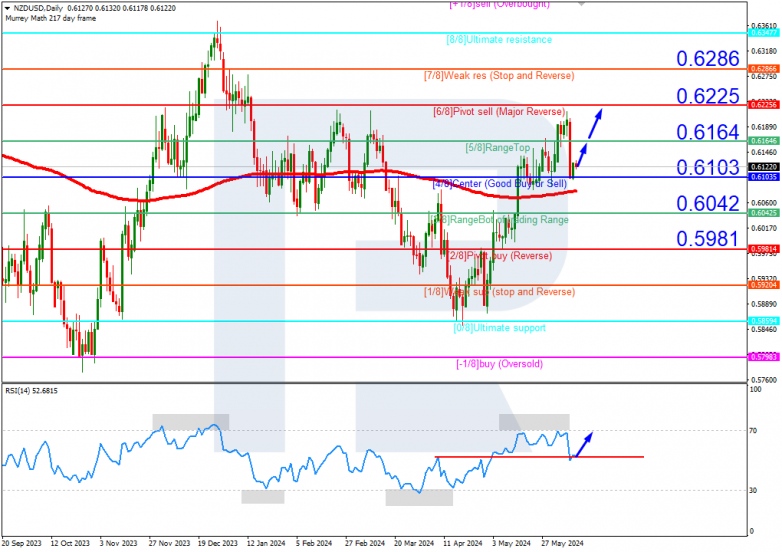Viewport: 782px width, 552px height.
Task: Click the [8/8]Ultimate resistance label
Action: click(x=499, y=39)
